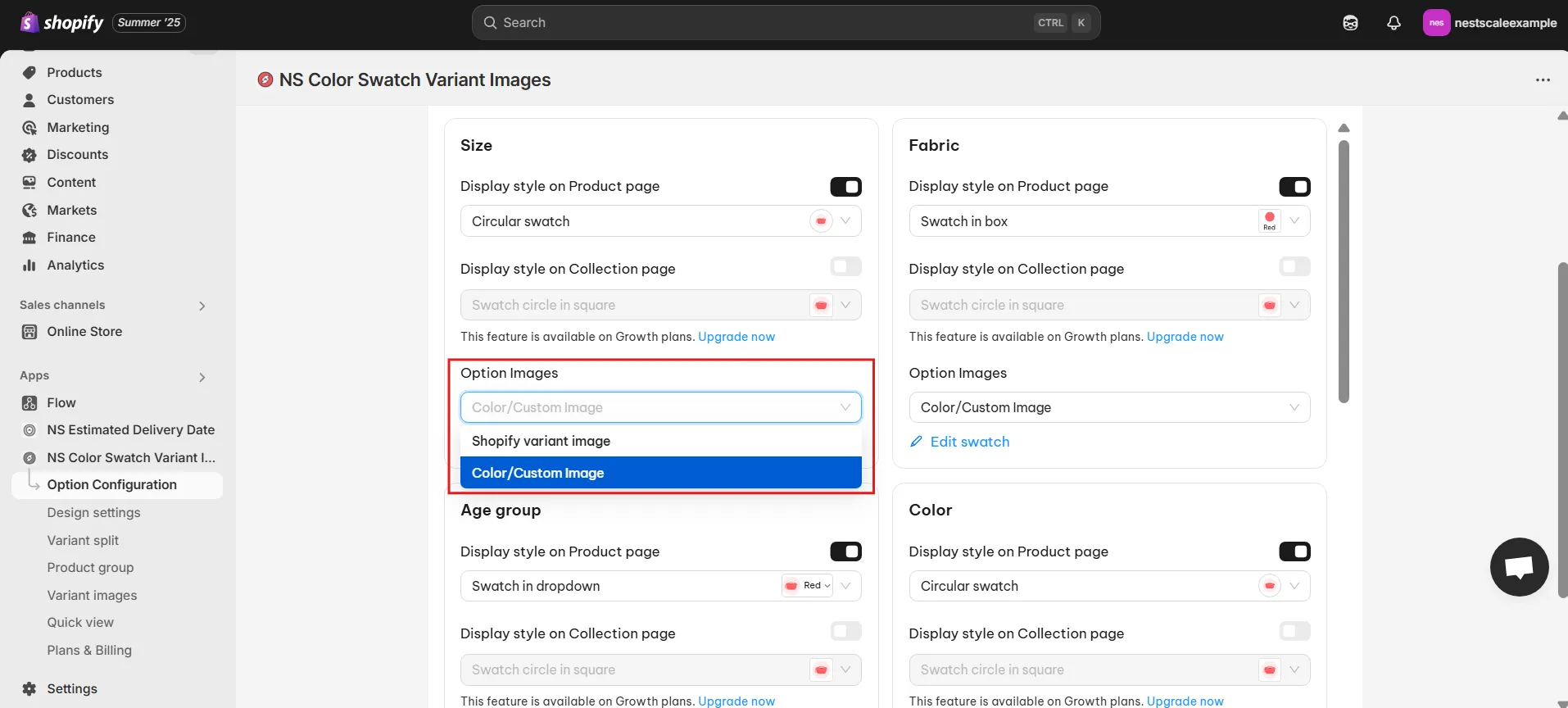Open Color Circular swatch dropdown
This screenshot has width=1568, height=708.
1109,586
